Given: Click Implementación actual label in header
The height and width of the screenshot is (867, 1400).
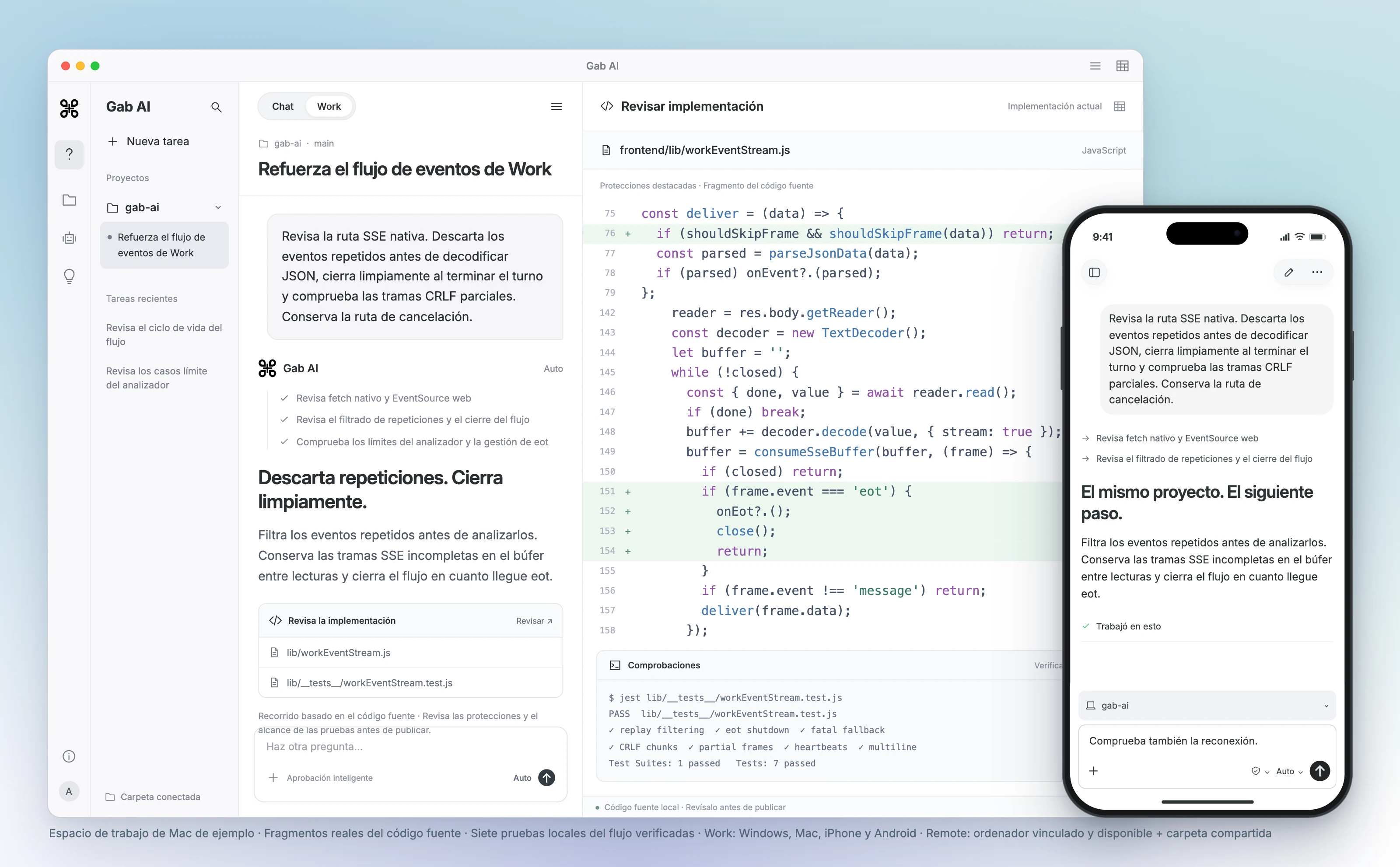Looking at the screenshot, I should [1054, 107].
